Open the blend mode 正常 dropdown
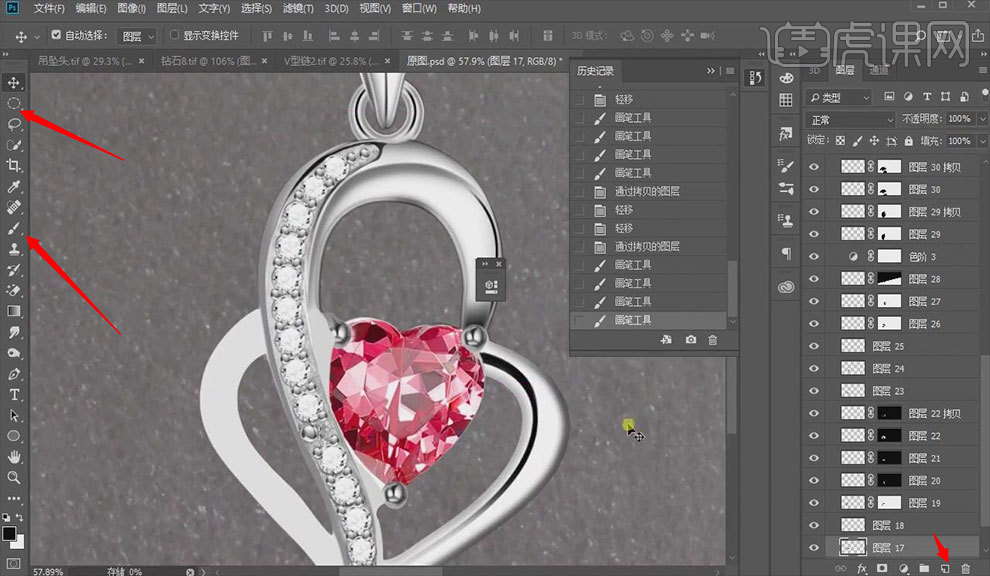Image resolution: width=990 pixels, height=576 pixels. tap(849, 119)
